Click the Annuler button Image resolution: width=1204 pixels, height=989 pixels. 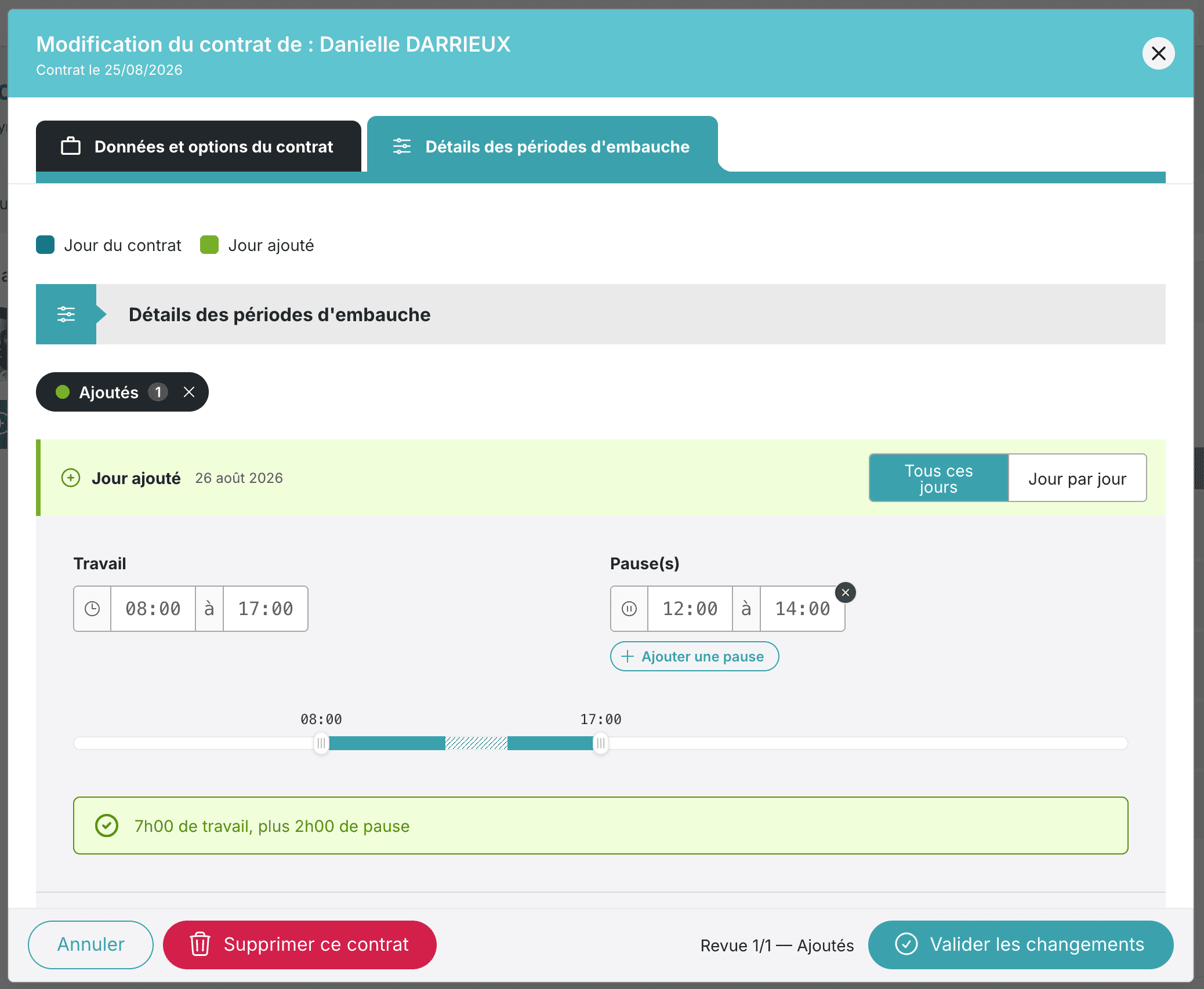click(91, 944)
